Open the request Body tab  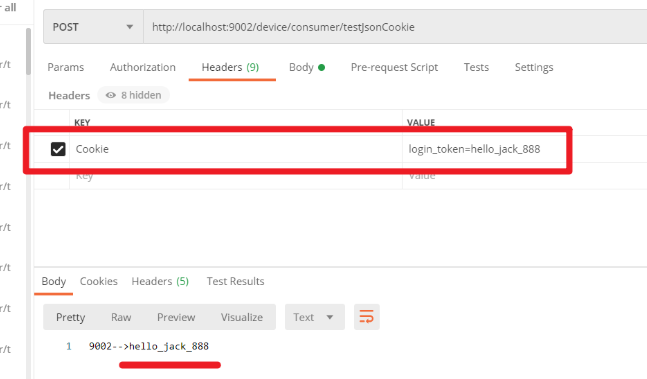point(307,67)
